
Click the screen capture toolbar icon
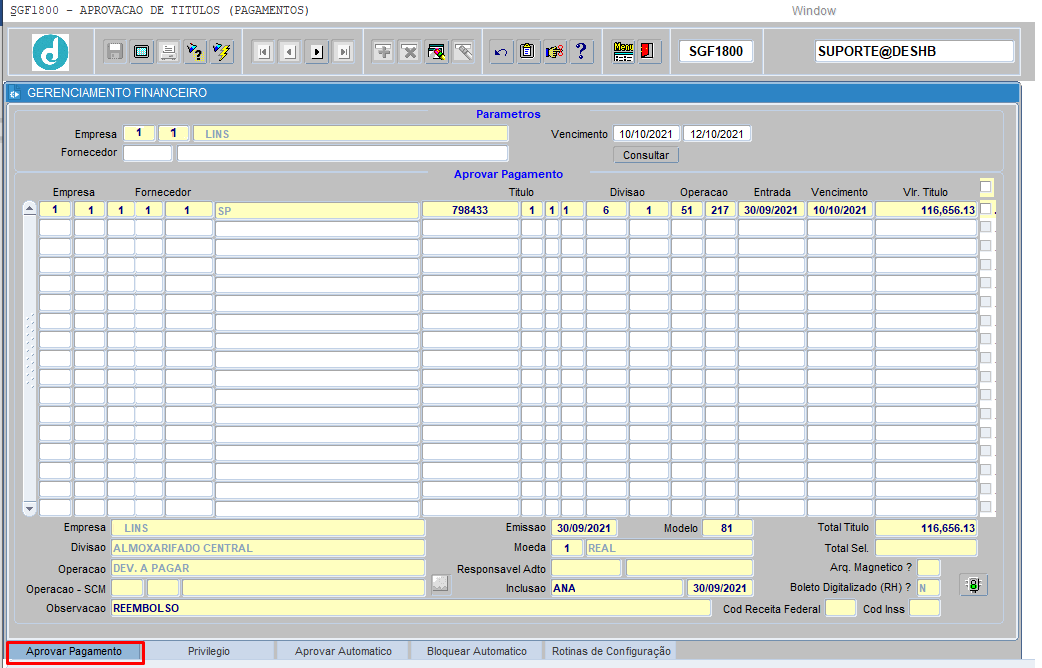(x=142, y=52)
